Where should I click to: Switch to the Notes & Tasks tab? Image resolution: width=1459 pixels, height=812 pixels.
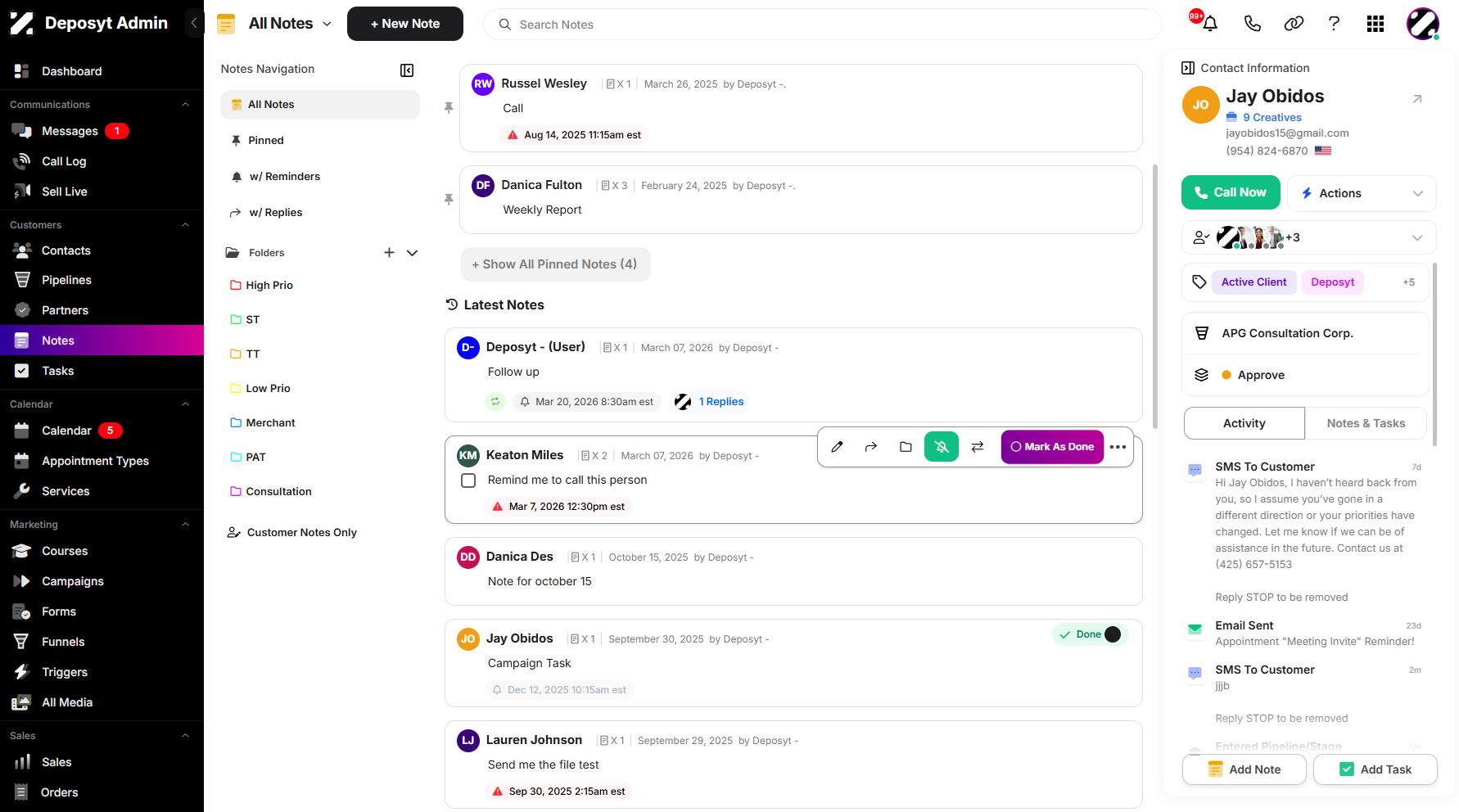tap(1366, 423)
